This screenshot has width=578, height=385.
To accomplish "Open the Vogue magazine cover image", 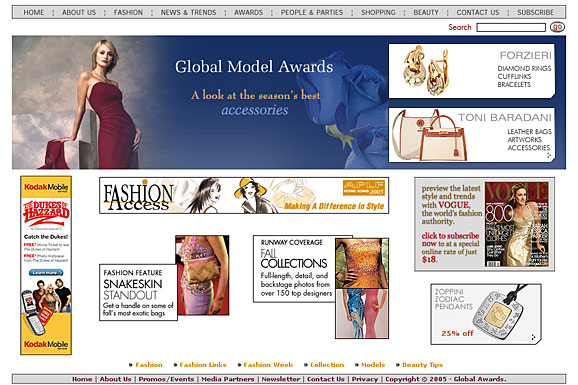I will pos(516,224).
